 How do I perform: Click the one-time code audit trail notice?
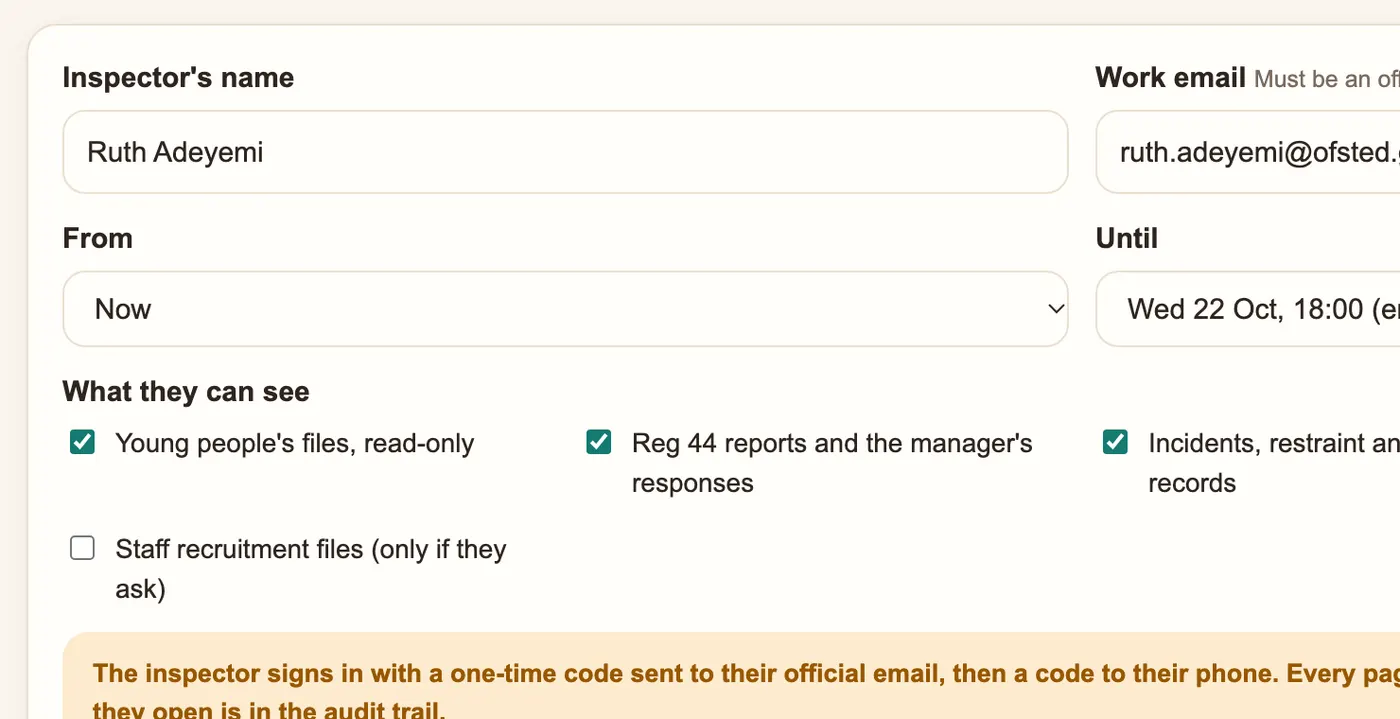tap(731, 676)
